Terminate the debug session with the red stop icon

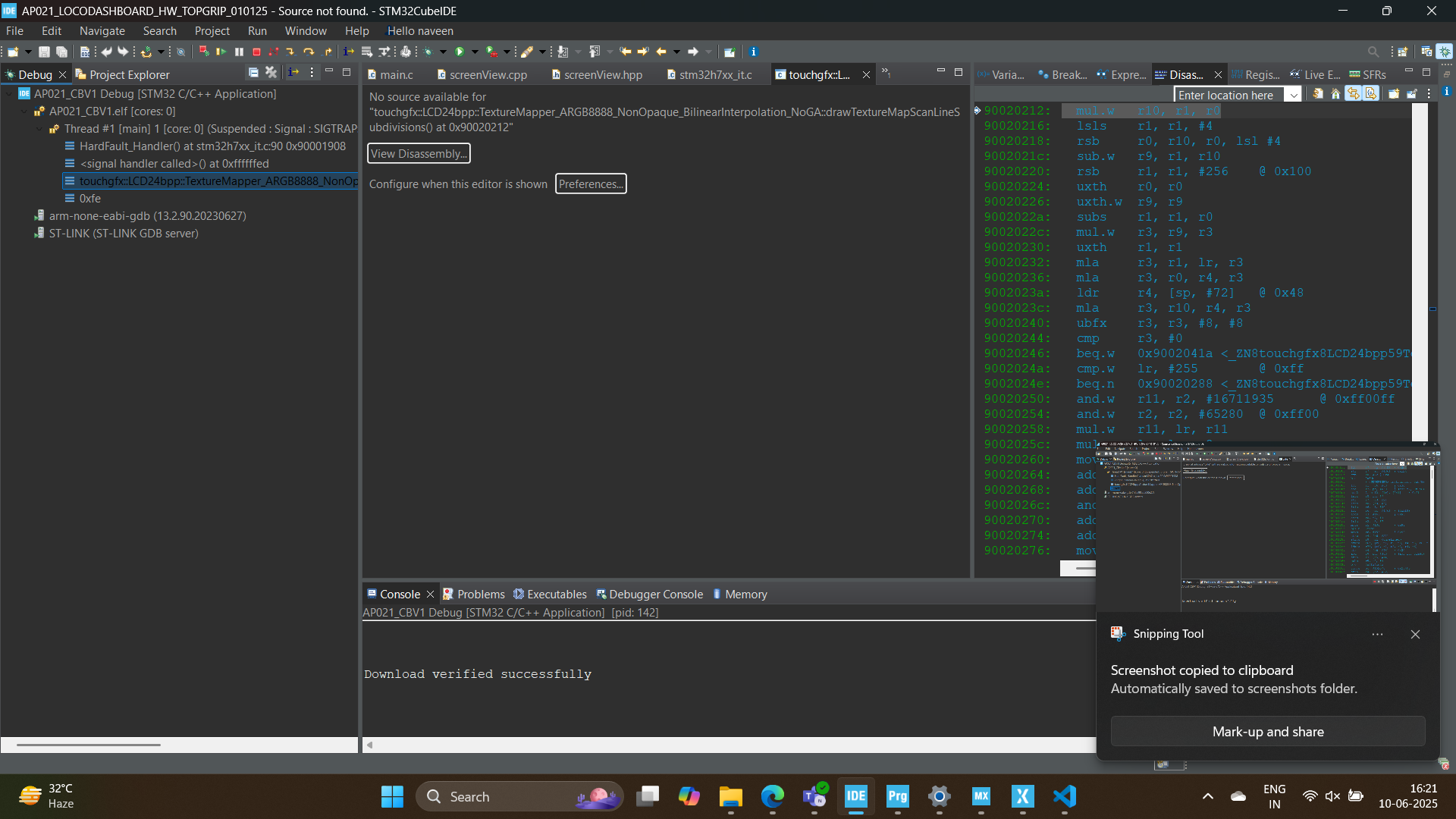tap(256, 52)
